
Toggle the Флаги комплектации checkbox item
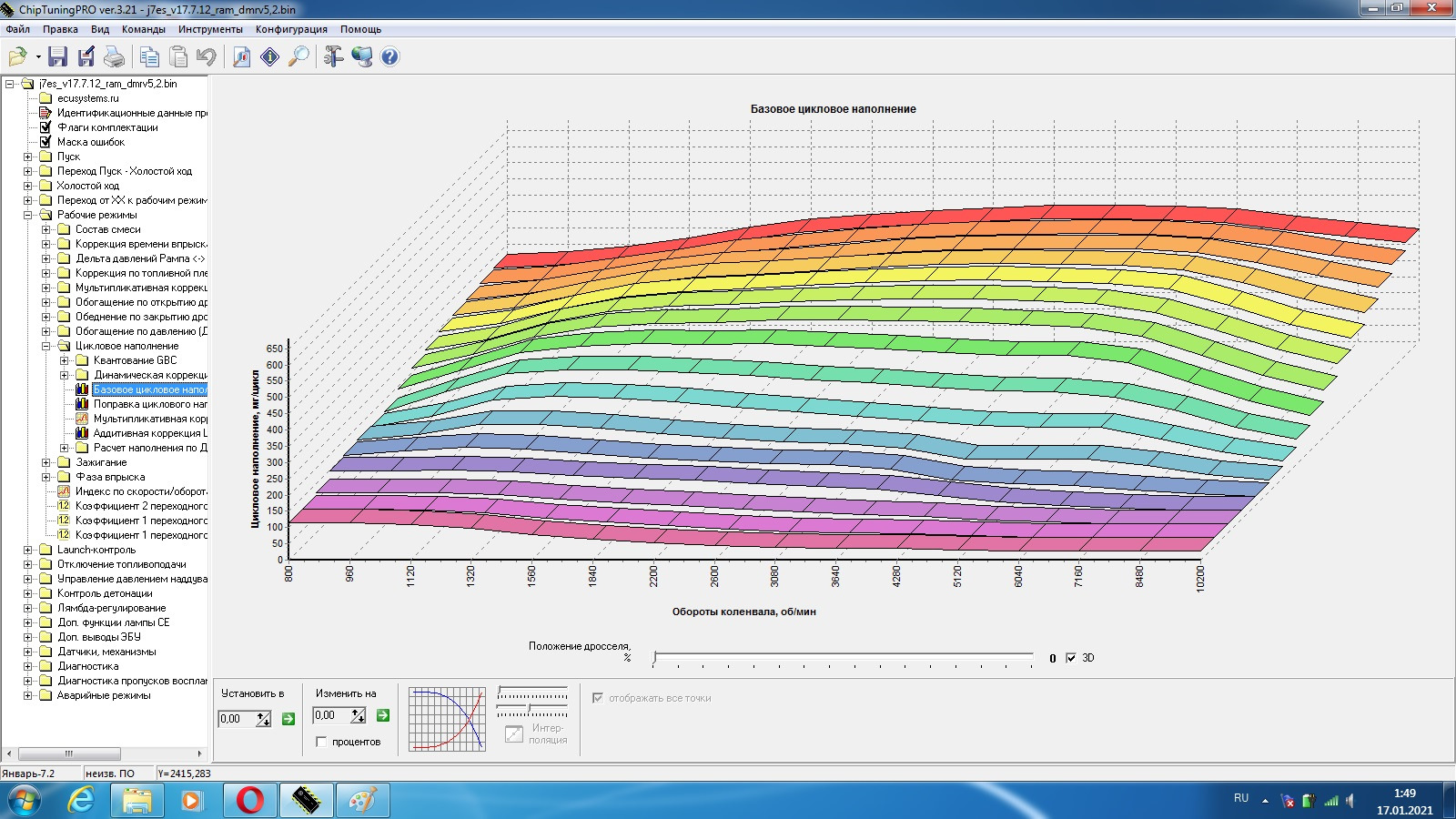[45, 127]
